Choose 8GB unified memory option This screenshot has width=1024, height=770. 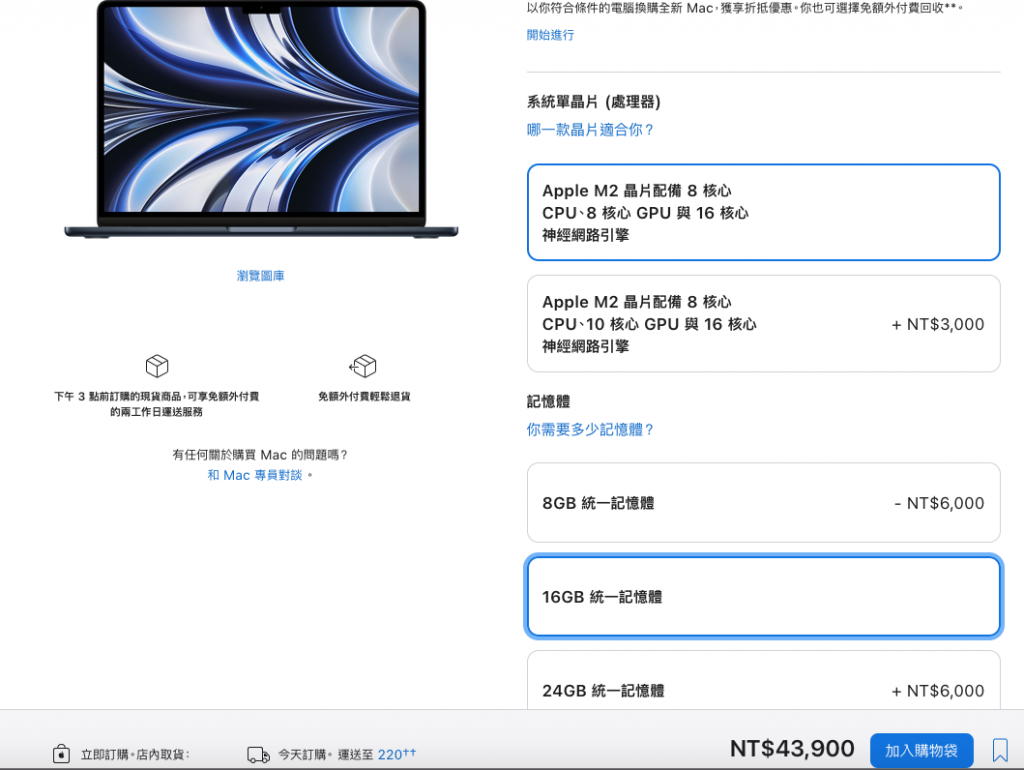pyautogui.click(x=763, y=503)
